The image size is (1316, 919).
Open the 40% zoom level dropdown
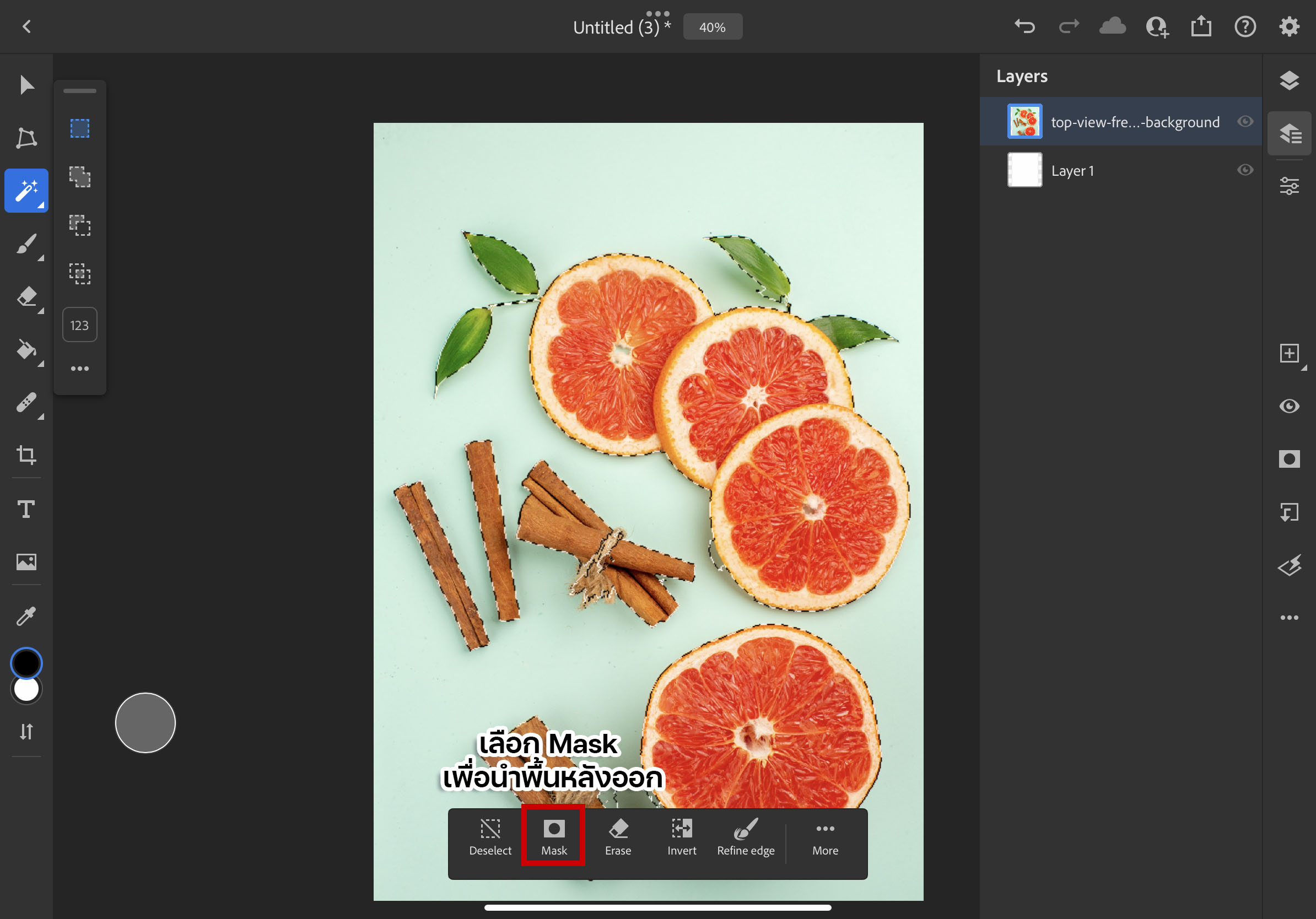(712, 27)
